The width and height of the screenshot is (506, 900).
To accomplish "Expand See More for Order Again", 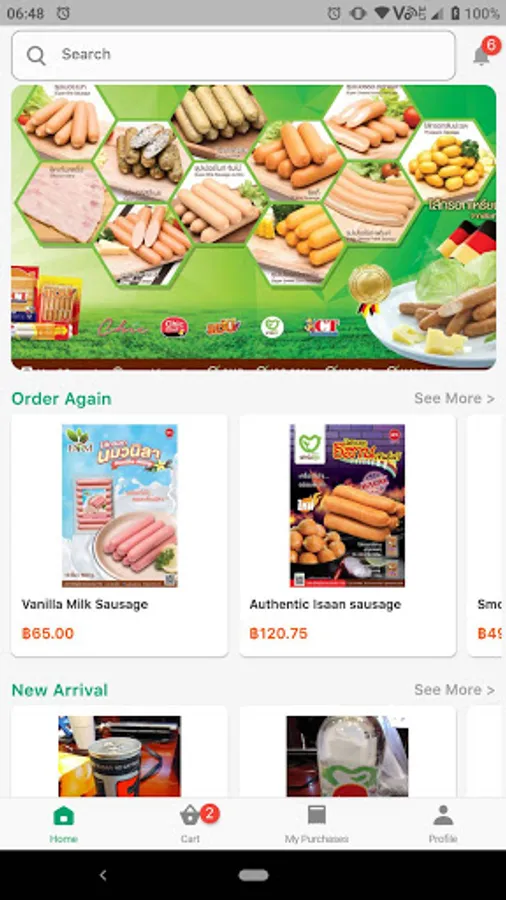I will pos(454,398).
